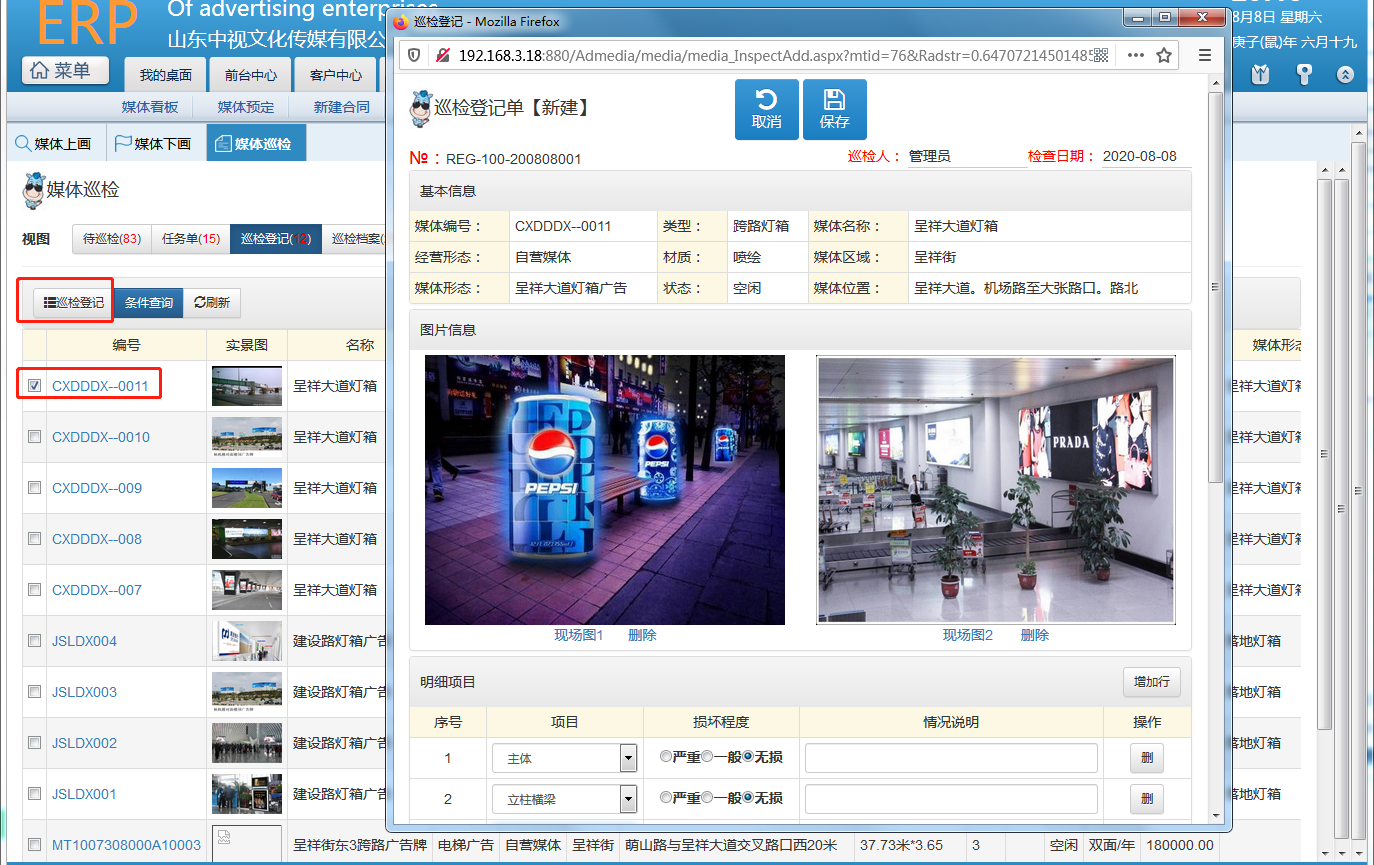Select 严重 for the 主体 row
1374x865 pixels.
[x=666, y=757]
